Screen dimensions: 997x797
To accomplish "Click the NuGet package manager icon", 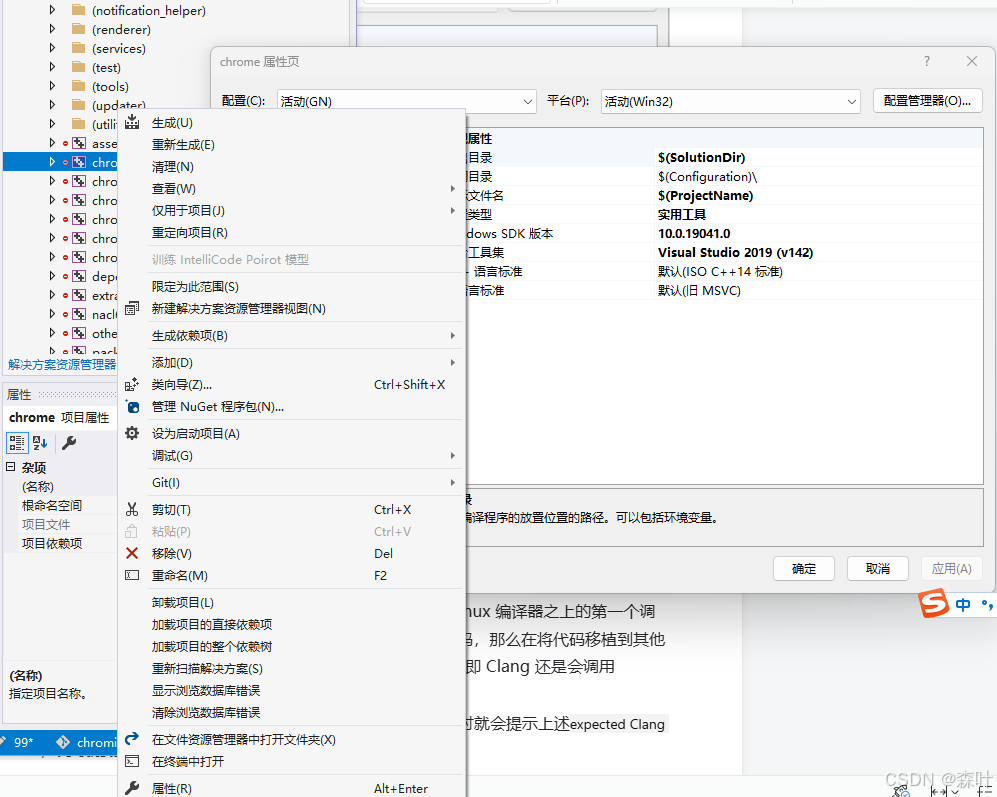I will point(132,406).
